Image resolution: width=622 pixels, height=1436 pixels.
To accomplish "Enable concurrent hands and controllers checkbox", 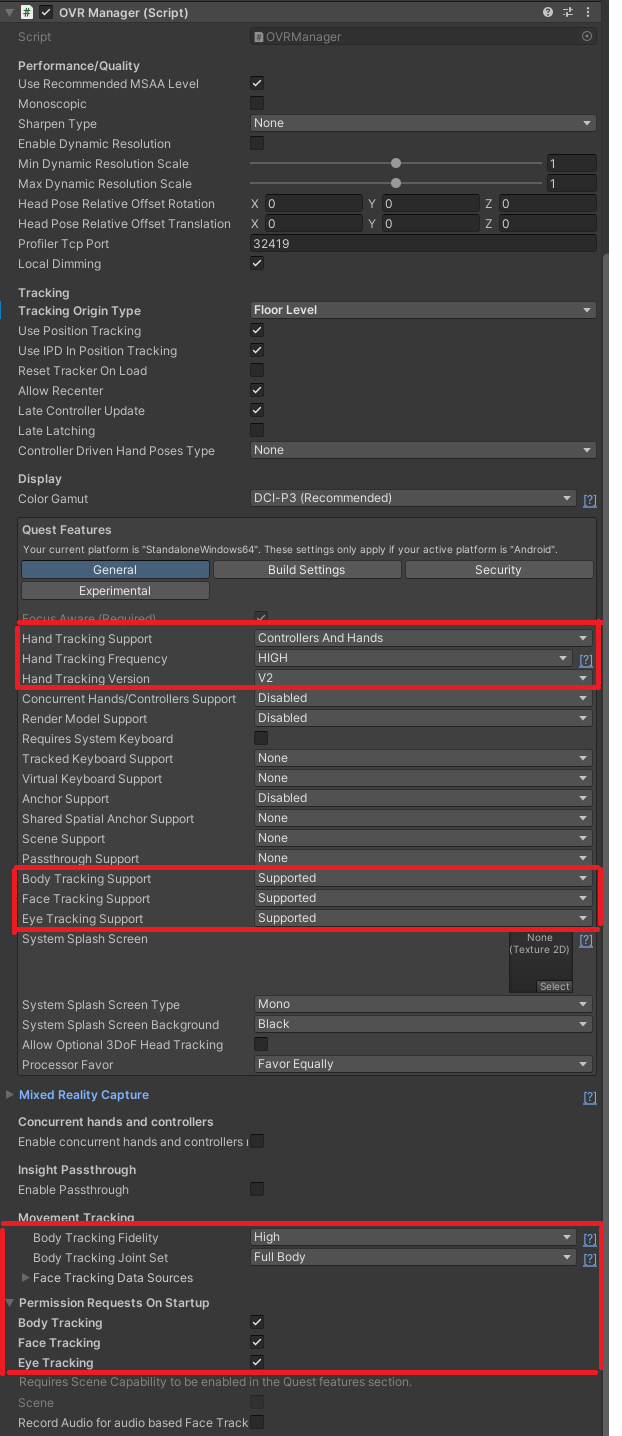I will click(x=257, y=1142).
